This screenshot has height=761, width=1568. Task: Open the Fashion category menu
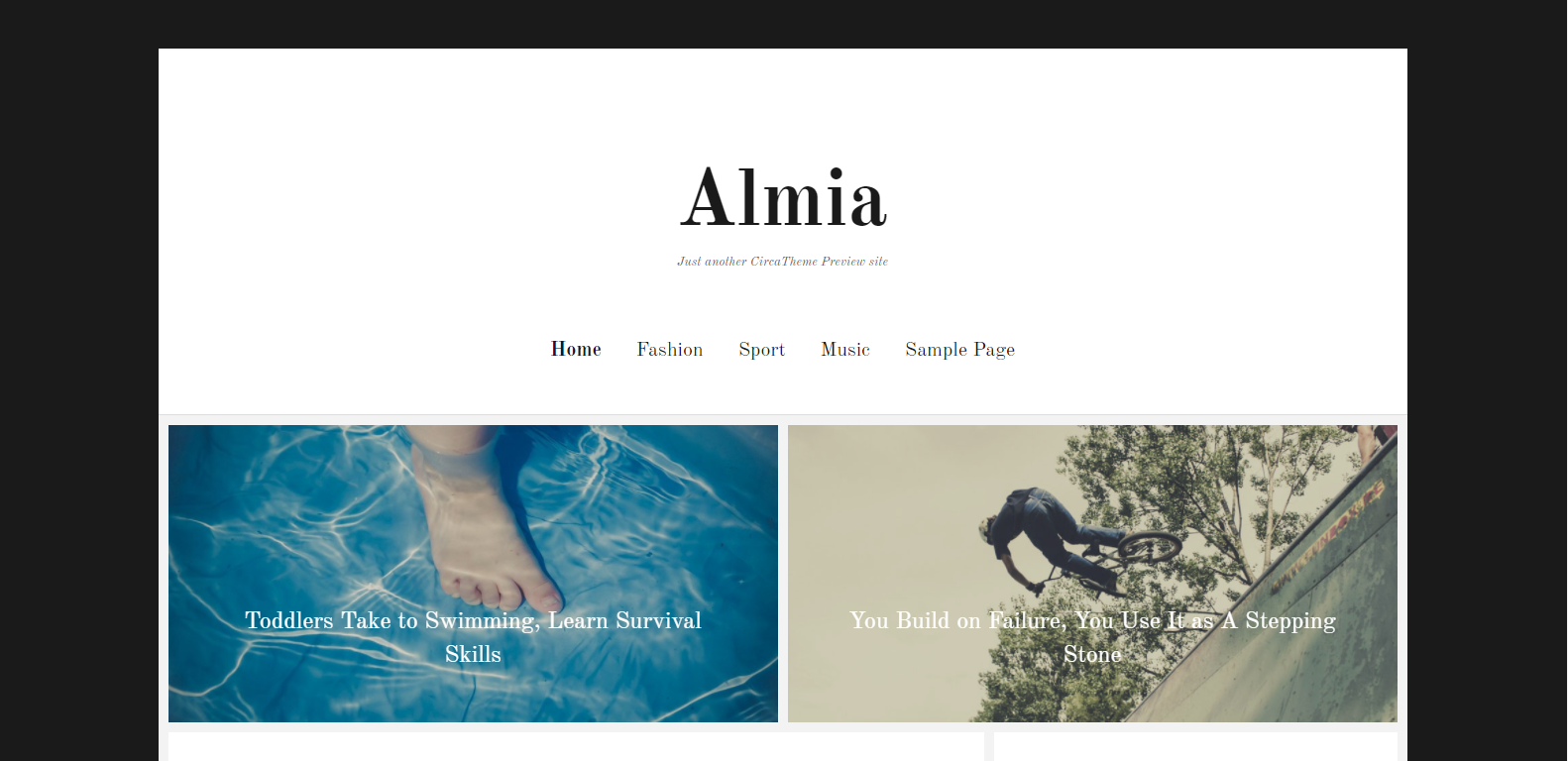pyautogui.click(x=670, y=349)
